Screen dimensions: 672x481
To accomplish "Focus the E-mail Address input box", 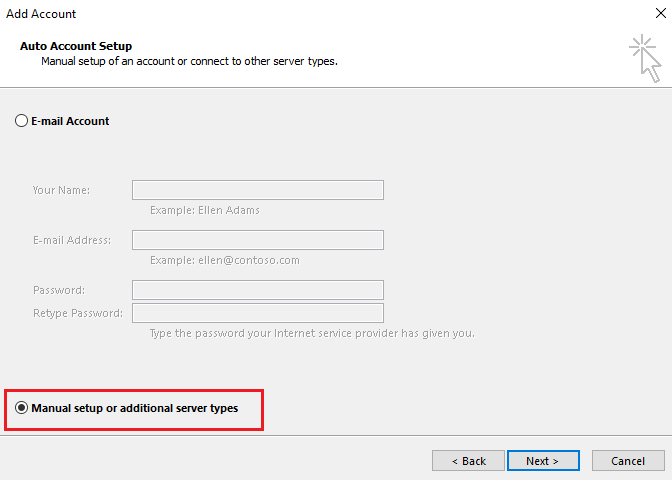I will point(257,240).
